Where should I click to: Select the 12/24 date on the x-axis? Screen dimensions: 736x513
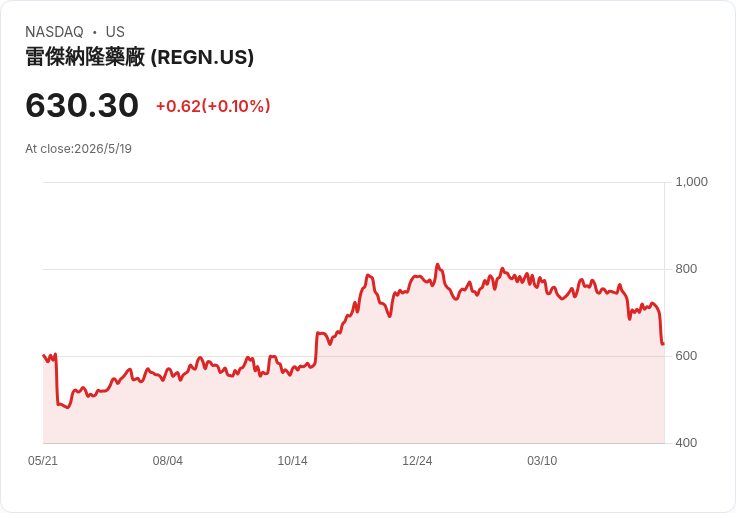pos(417,460)
